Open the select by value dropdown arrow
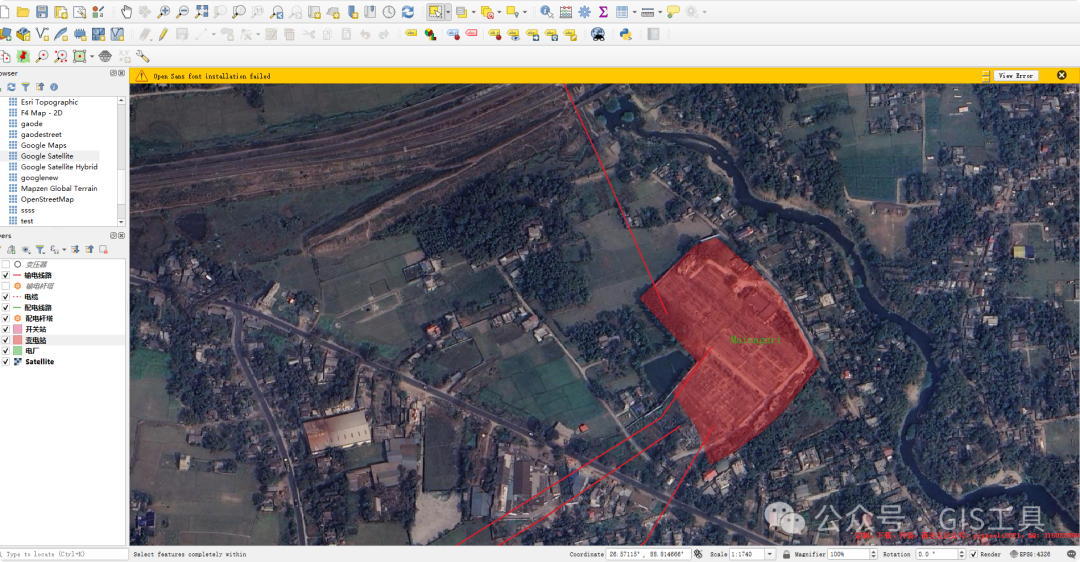Screen dimensions: 1080x562 click(x=473, y=12)
